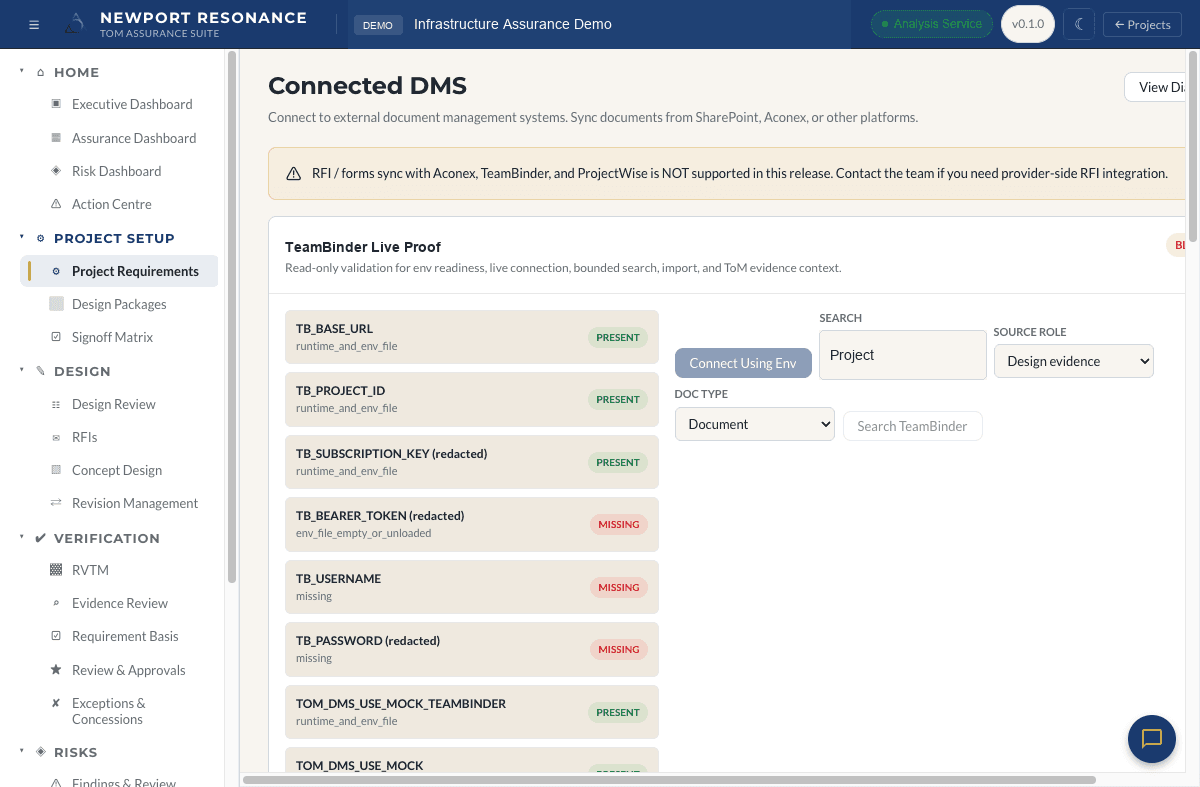Image resolution: width=1200 pixels, height=787 pixels.
Task: Open the hamburger menu icon
Action: [34, 25]
